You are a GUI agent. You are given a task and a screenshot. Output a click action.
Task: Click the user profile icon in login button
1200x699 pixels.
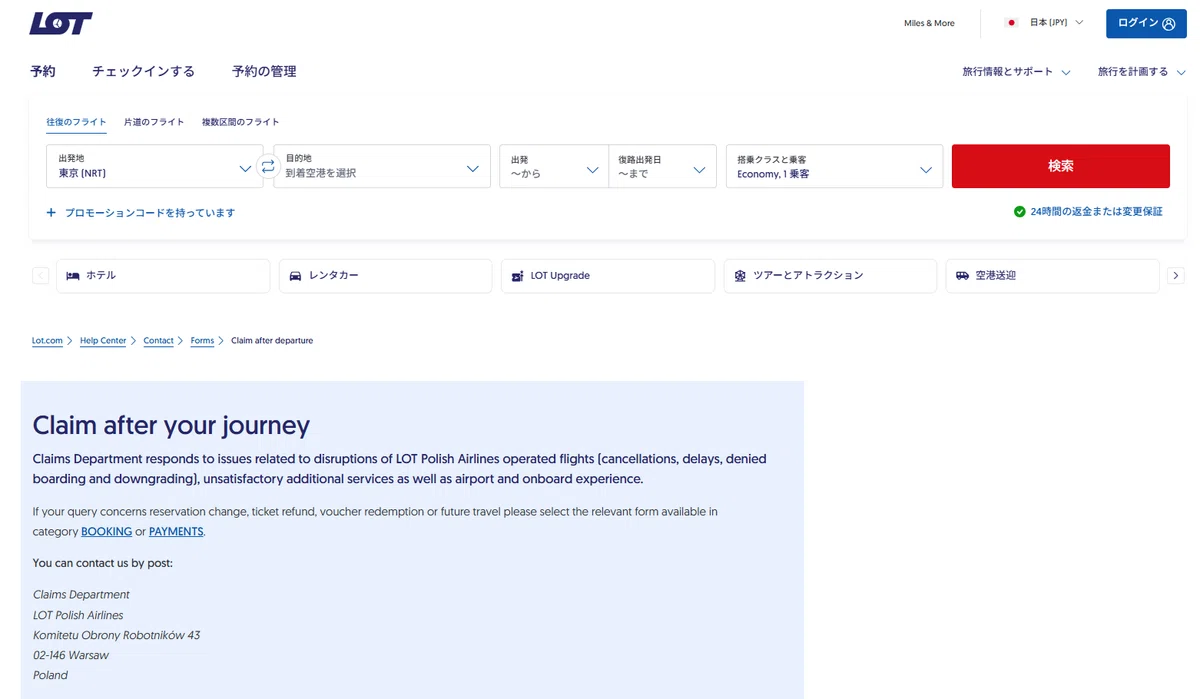coord(1169,24)
